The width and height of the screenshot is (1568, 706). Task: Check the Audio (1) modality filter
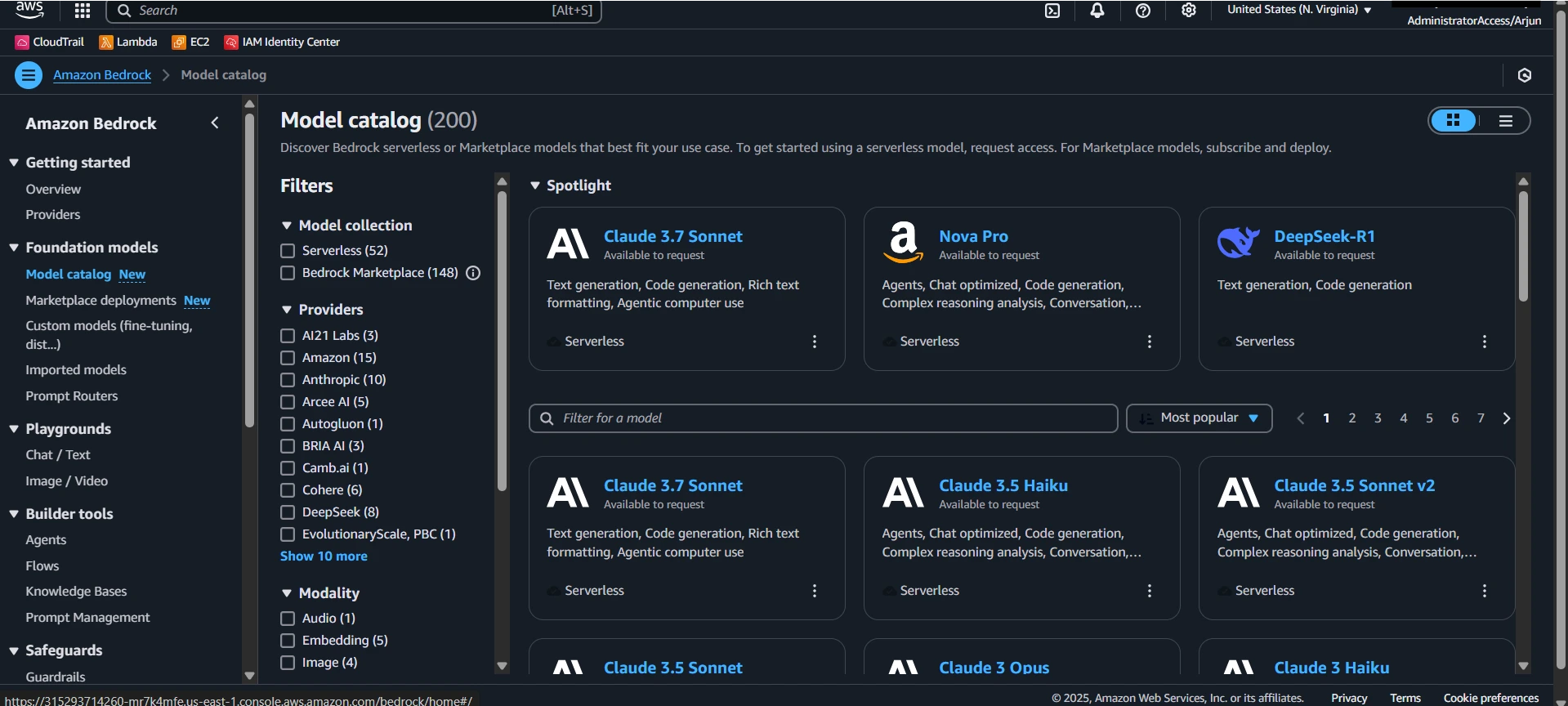[x=288, y=619]
